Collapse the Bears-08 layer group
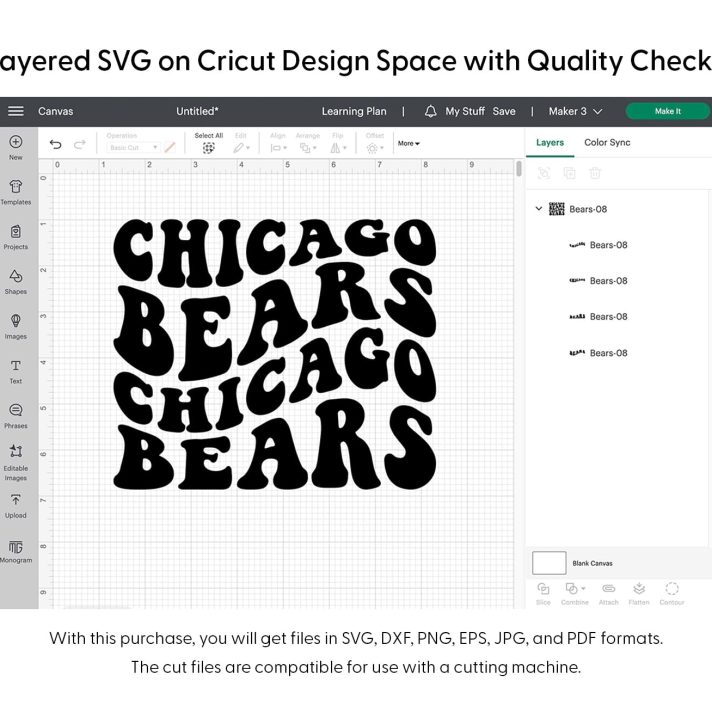This screenshot has height=712, width=712. [x=539, y=209]
